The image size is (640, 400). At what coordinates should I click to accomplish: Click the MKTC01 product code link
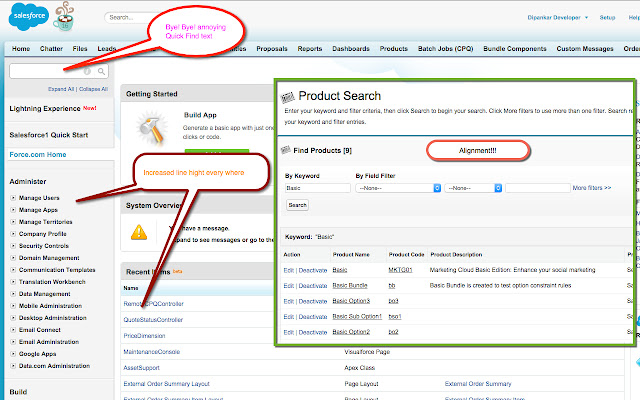click(x=400, y=270)
